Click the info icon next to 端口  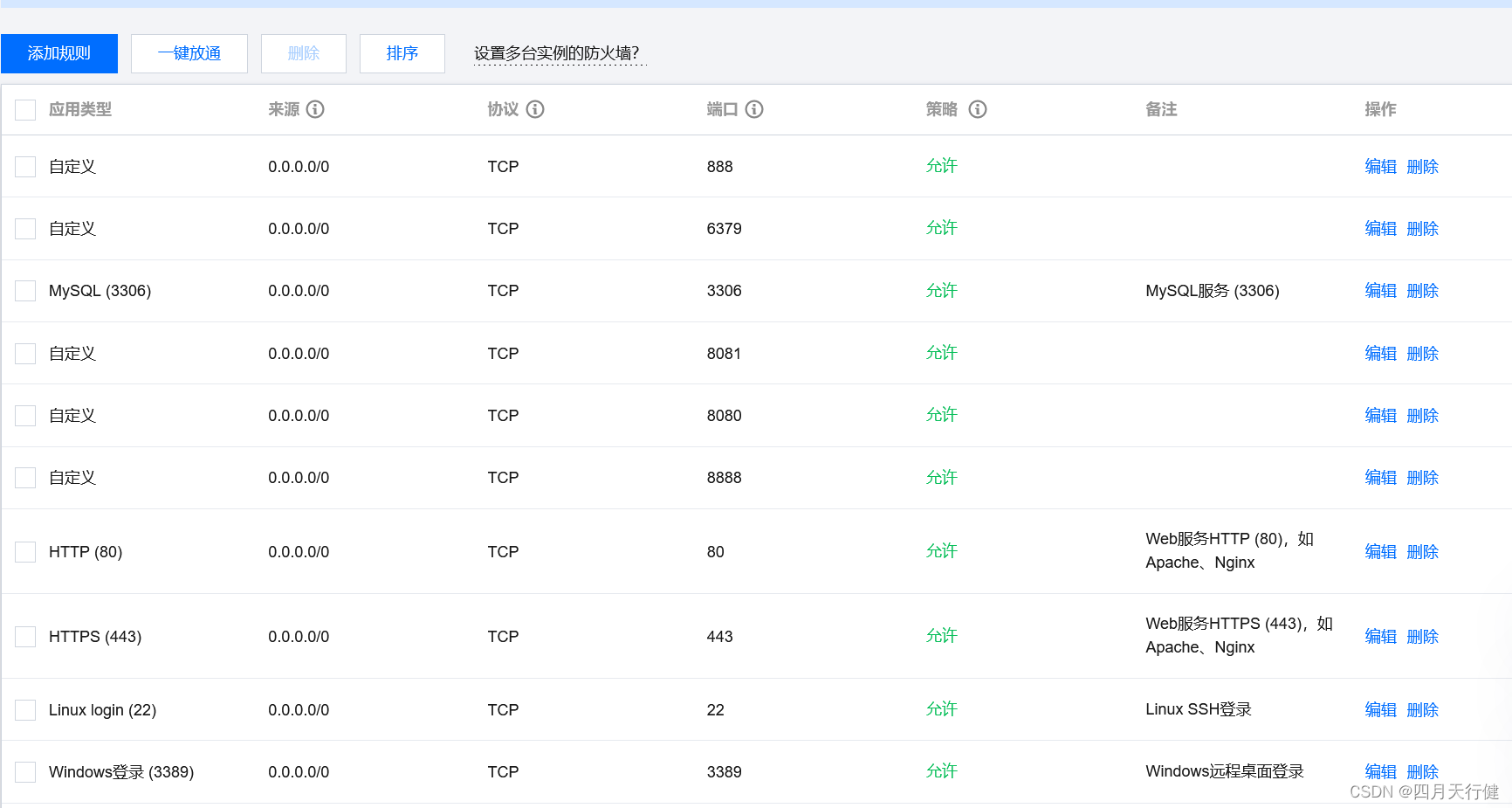pos(754,109)
